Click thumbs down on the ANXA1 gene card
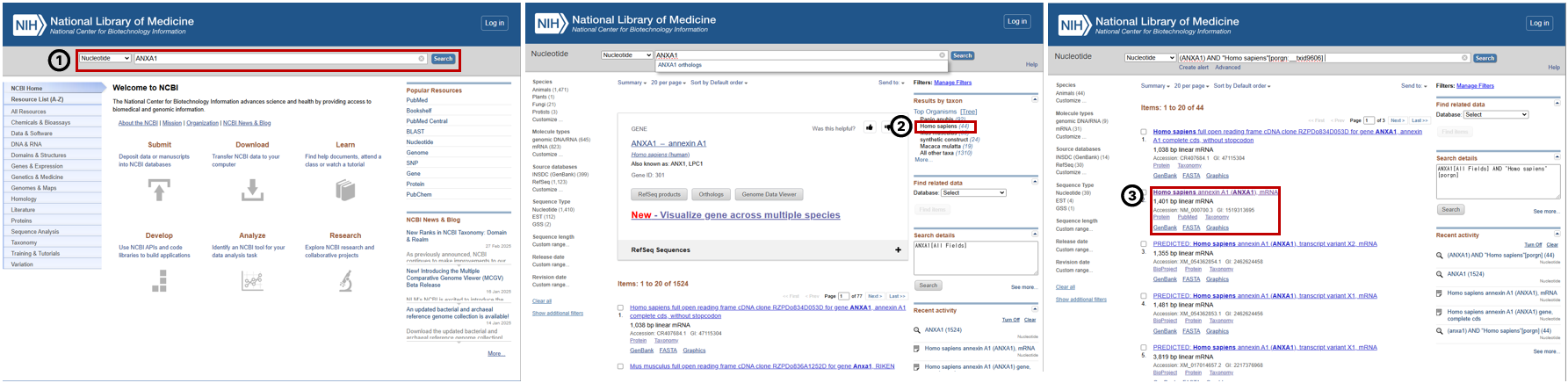Screen dimensions: 1568x383 pyautogui.click(x=886, y=127)
